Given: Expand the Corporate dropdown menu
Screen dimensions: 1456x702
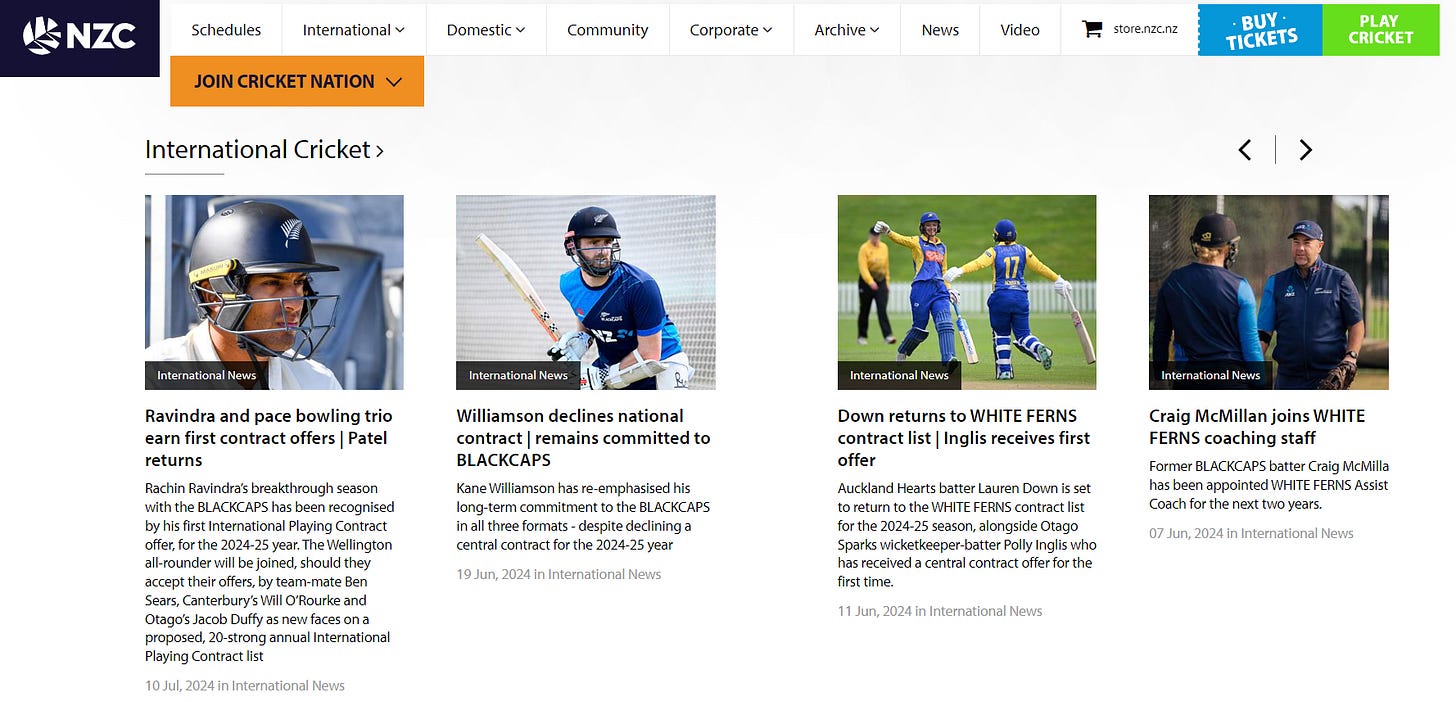Looking at the screenshot, I should click(x=731, y=30).
